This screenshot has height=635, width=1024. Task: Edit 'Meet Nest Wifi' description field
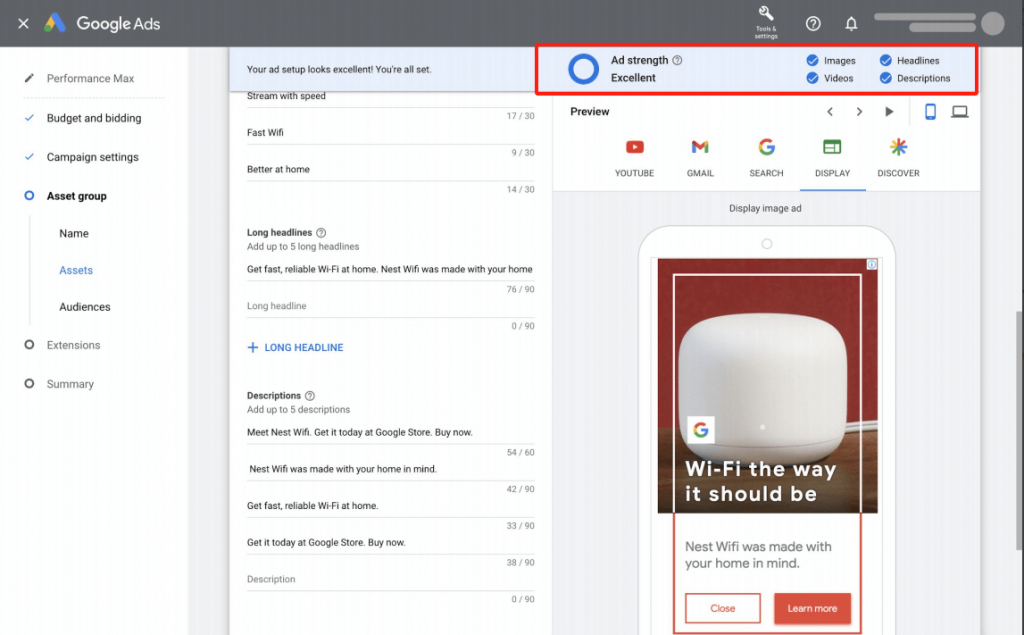(x=391, y=433)
